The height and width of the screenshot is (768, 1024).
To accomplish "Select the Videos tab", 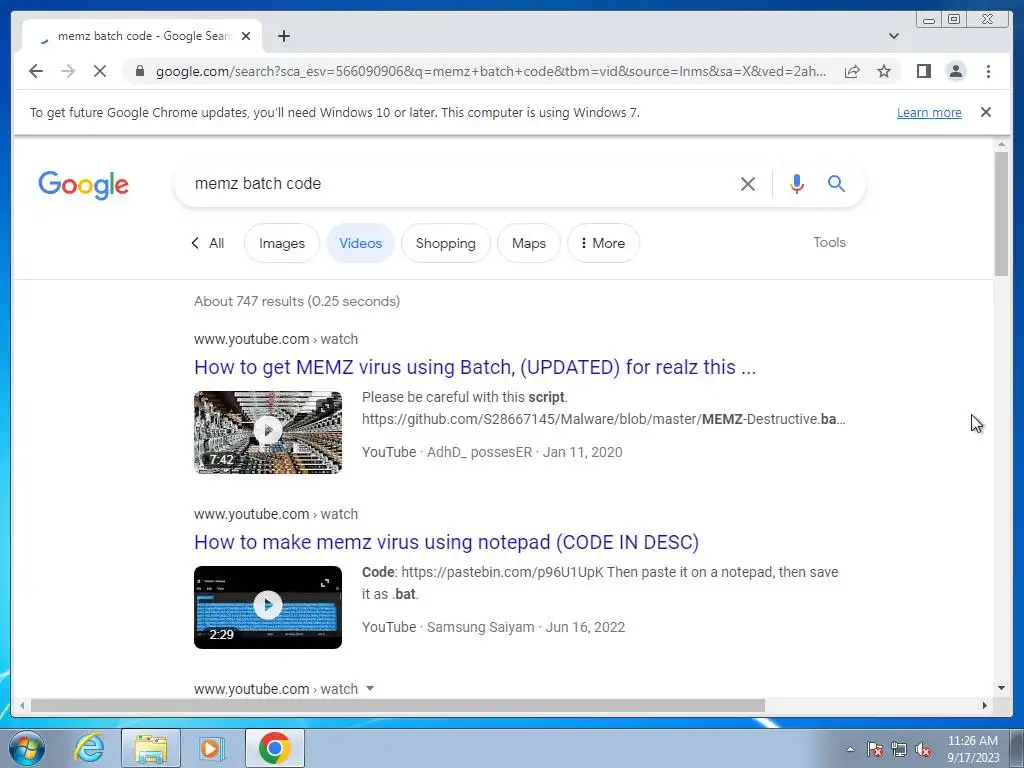I will 360,243.
